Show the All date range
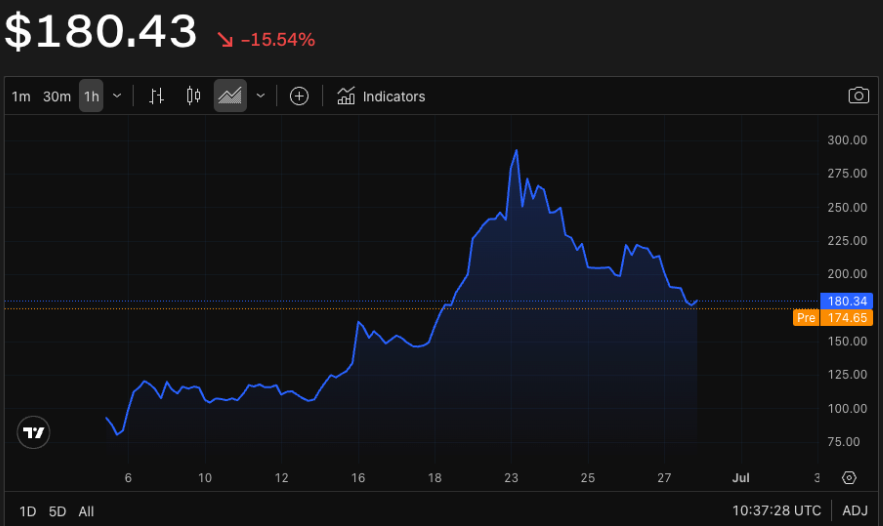 (x=86, y=511)
